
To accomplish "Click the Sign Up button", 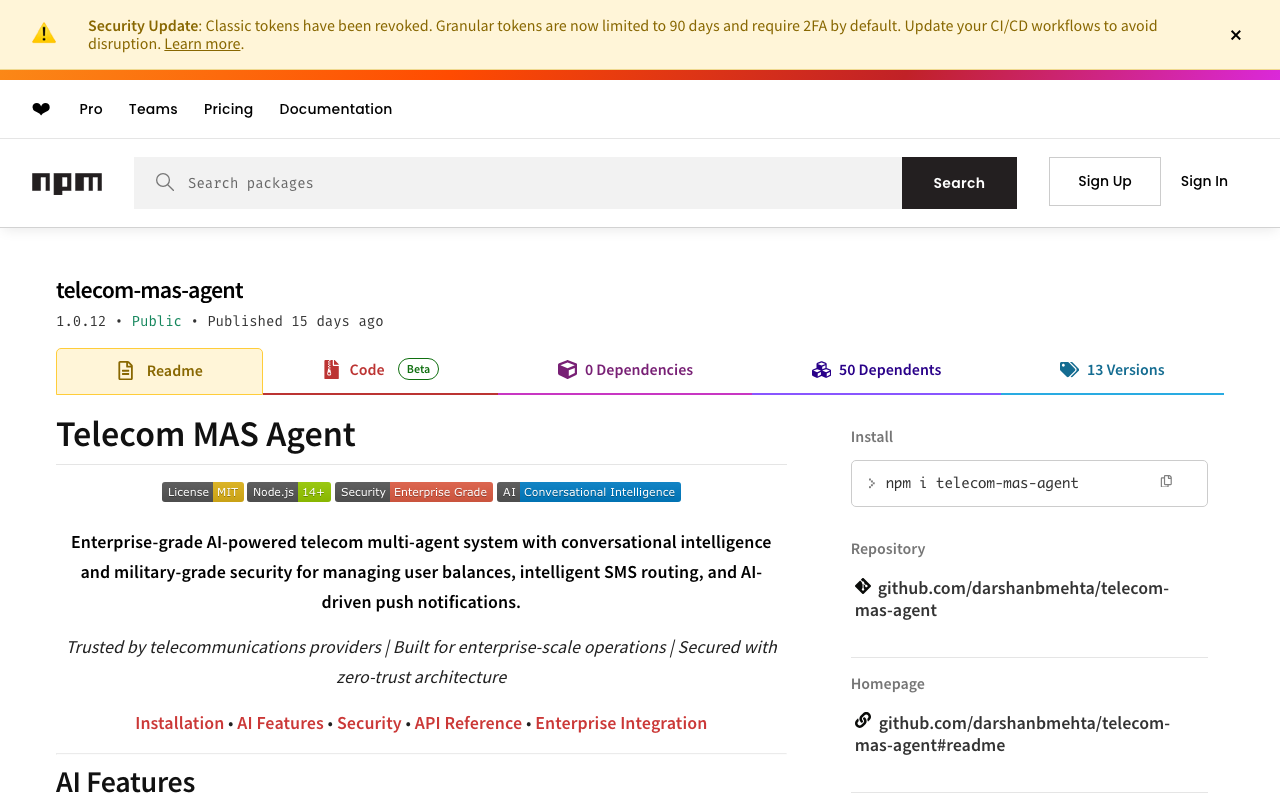I will pyautogui.click(x=1105, y=181).
